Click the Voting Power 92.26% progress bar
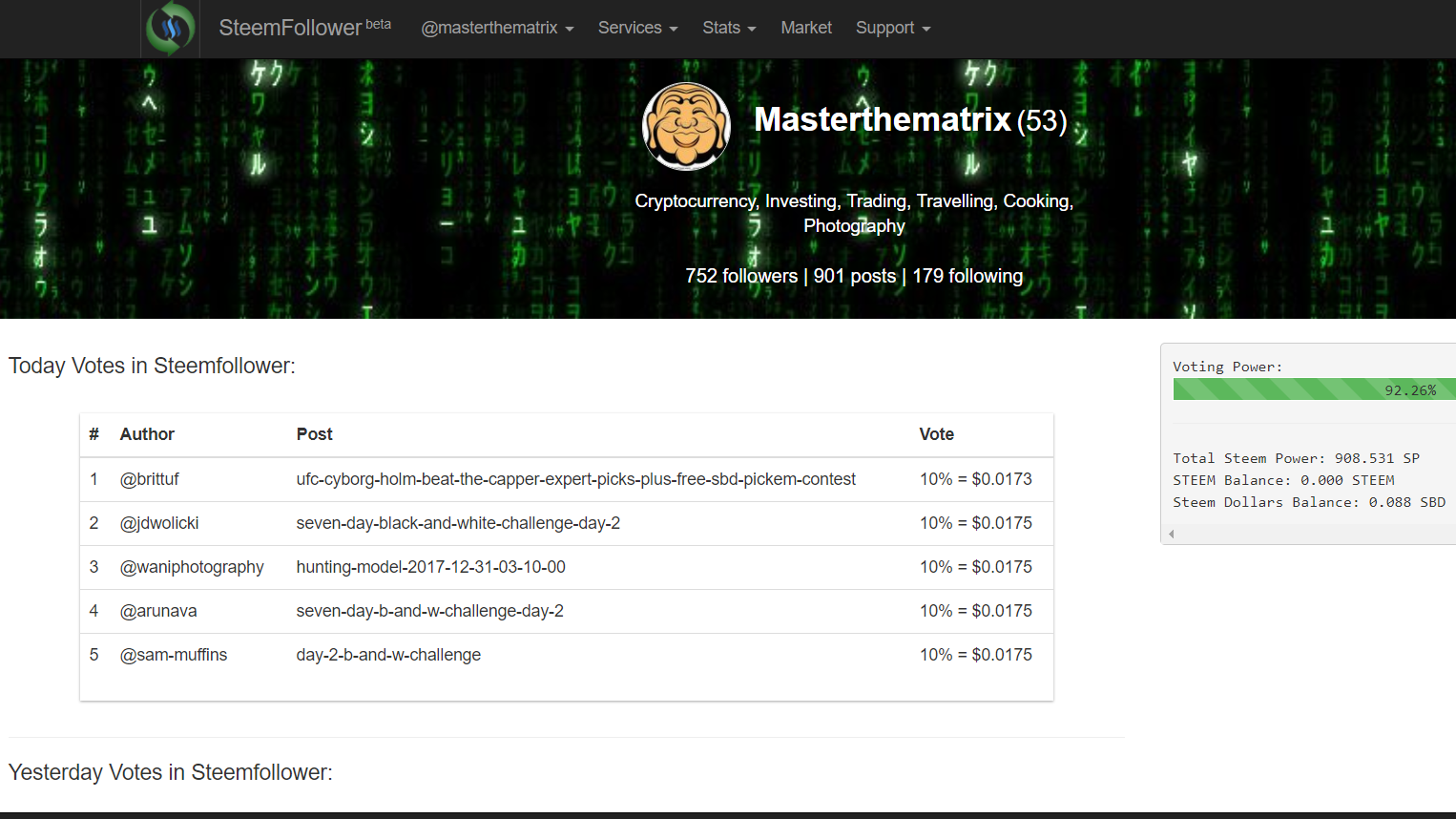The height and width of the screenshot is (819, 1456). [x=1314, y=389]
